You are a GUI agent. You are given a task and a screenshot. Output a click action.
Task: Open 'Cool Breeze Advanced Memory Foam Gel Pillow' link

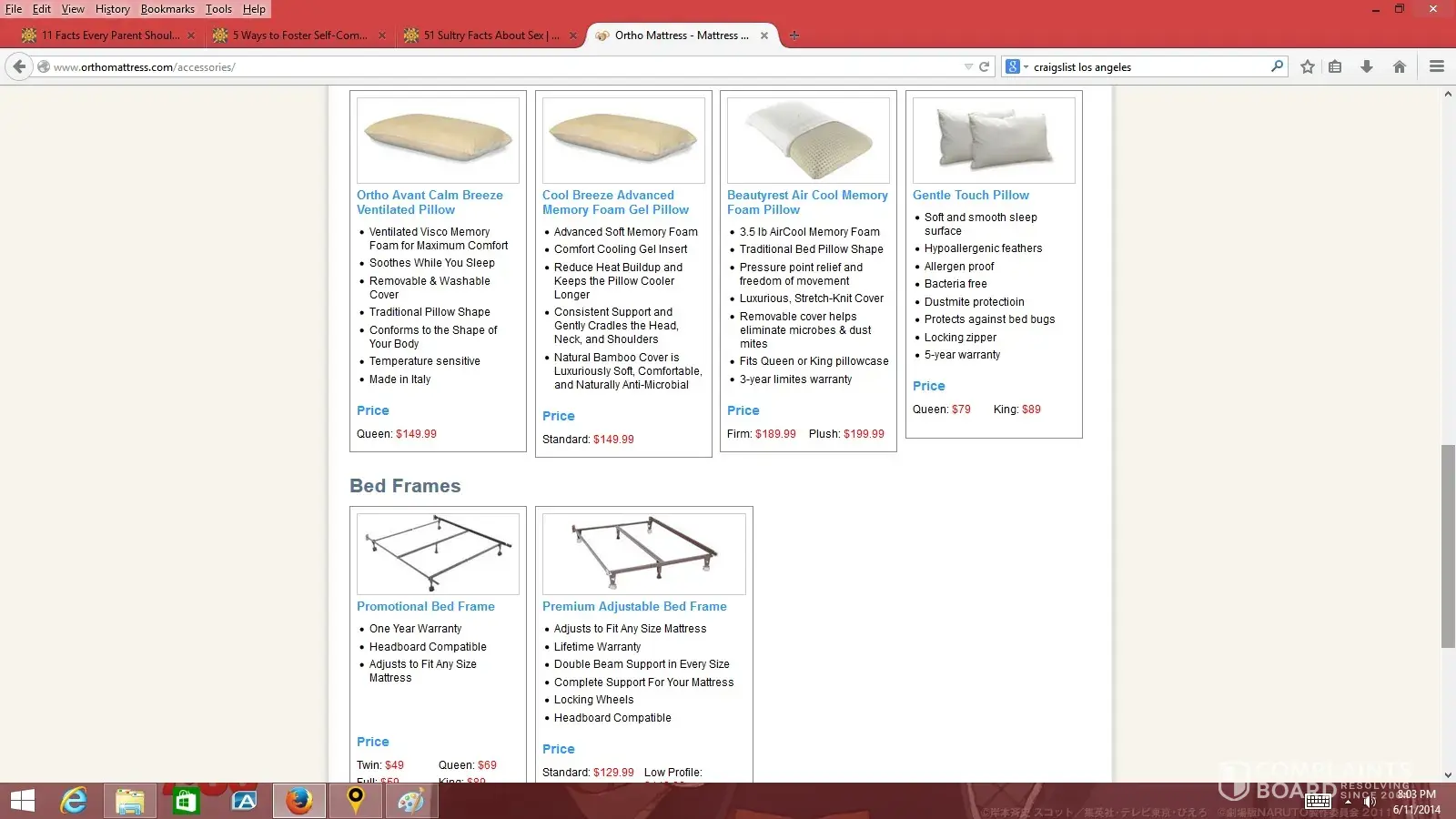[615, 202]
